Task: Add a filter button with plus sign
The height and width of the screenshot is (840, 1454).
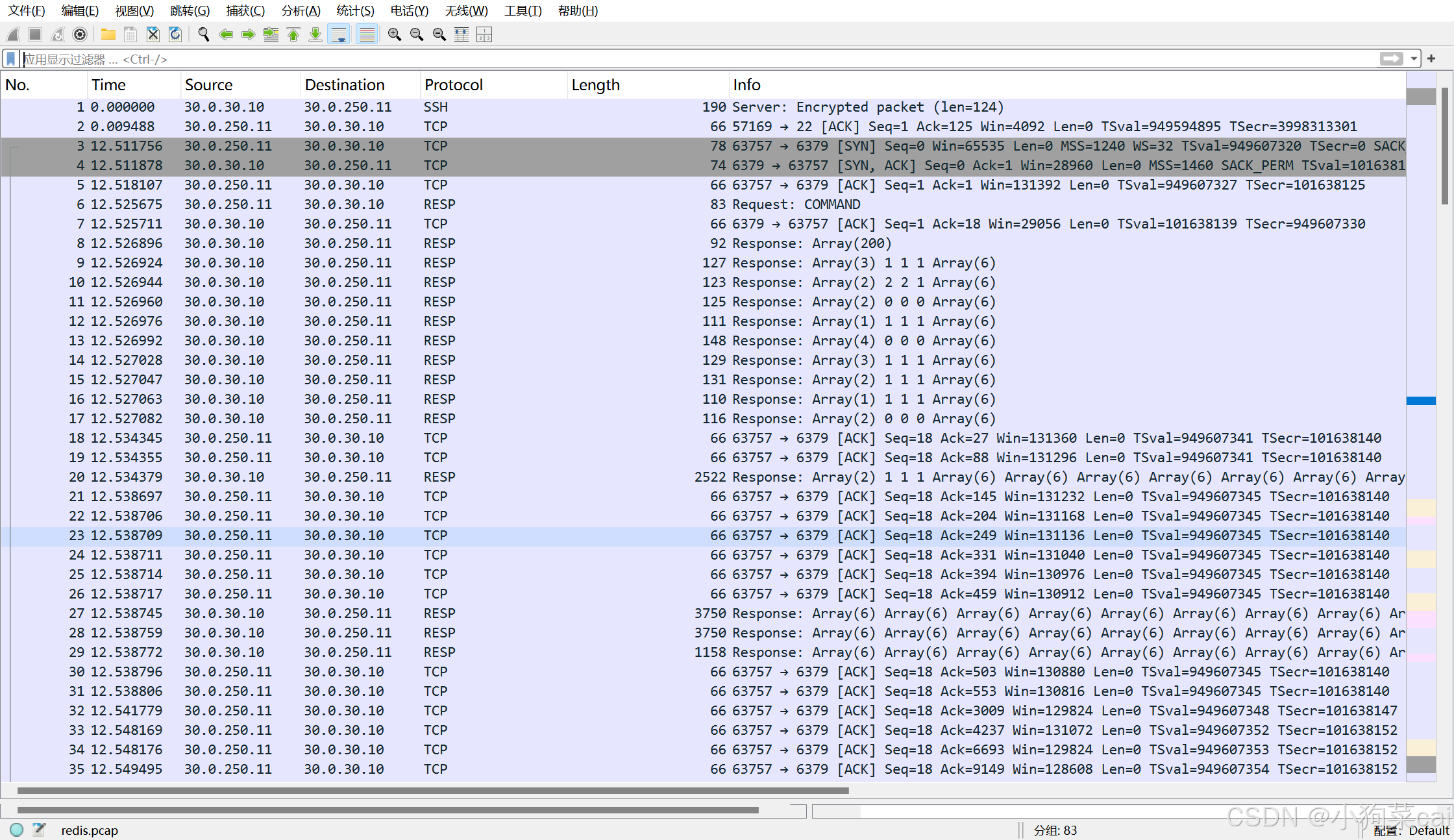Action: [x=1431, y=59]
